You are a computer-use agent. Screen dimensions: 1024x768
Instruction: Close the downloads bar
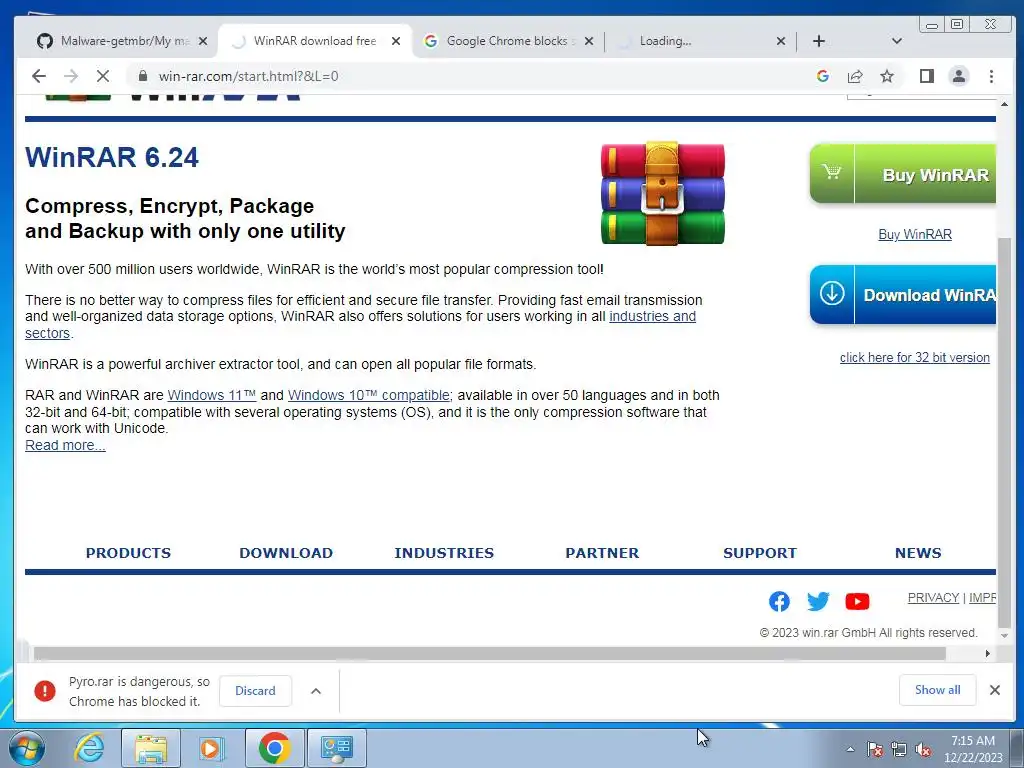click(x=995, y=690)
